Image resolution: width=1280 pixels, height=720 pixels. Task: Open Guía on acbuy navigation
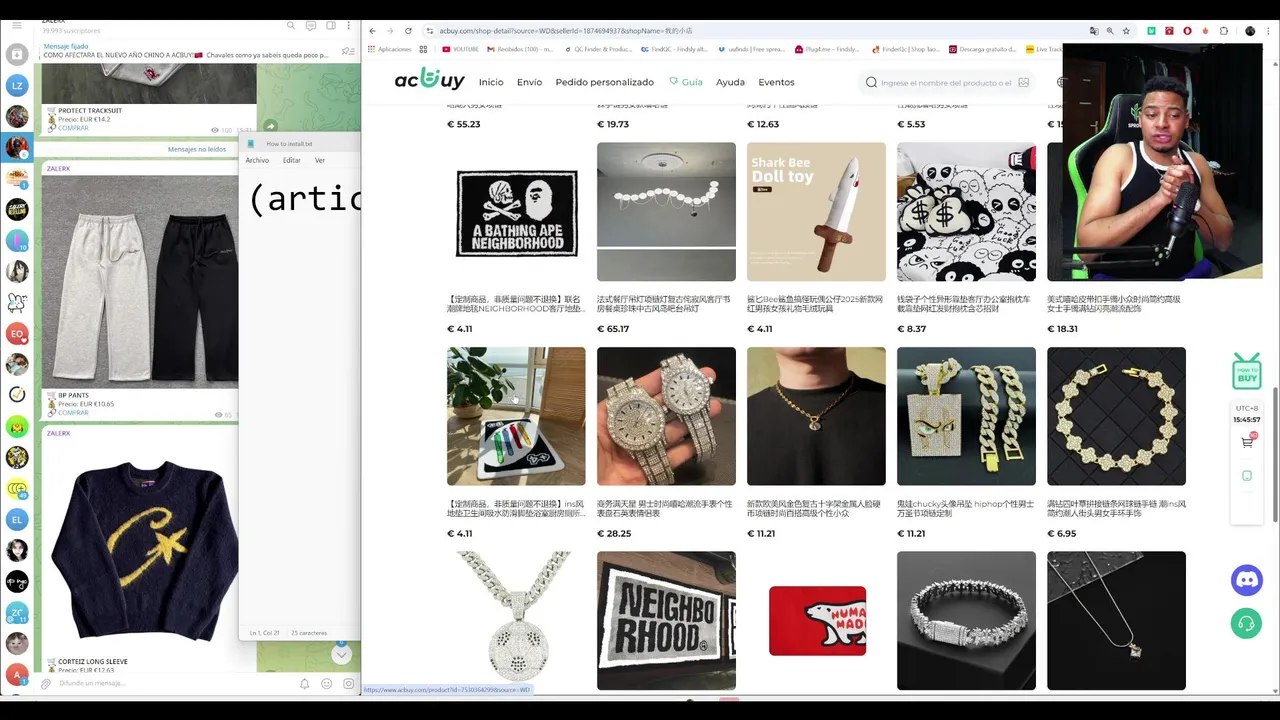click(x=686, y=82)
